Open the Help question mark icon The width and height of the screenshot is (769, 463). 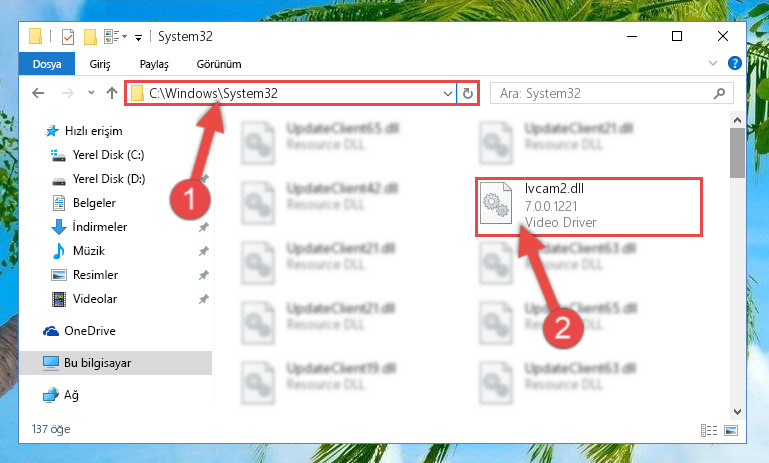(734, 63)
